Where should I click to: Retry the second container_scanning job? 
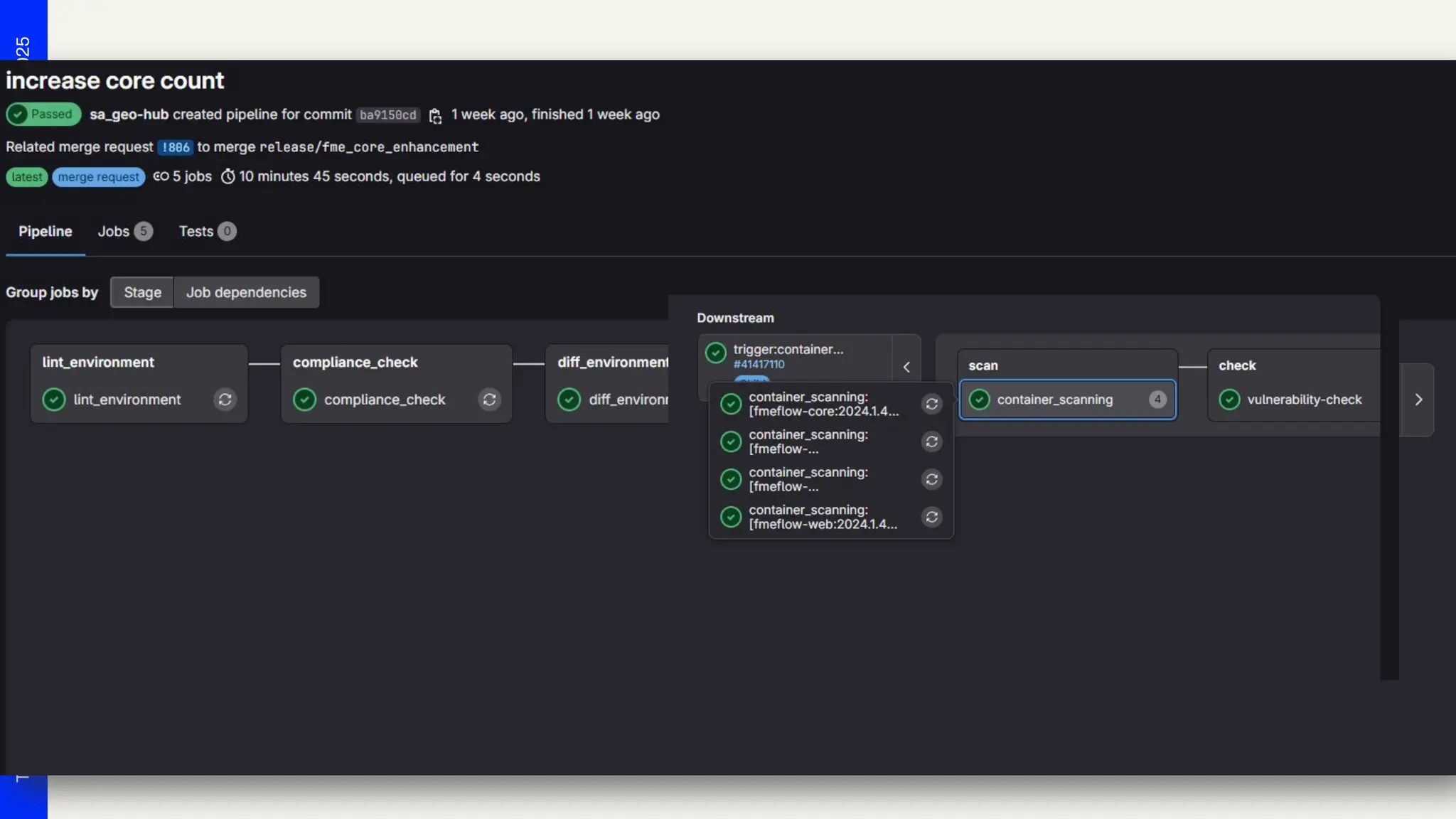(931, 441)
